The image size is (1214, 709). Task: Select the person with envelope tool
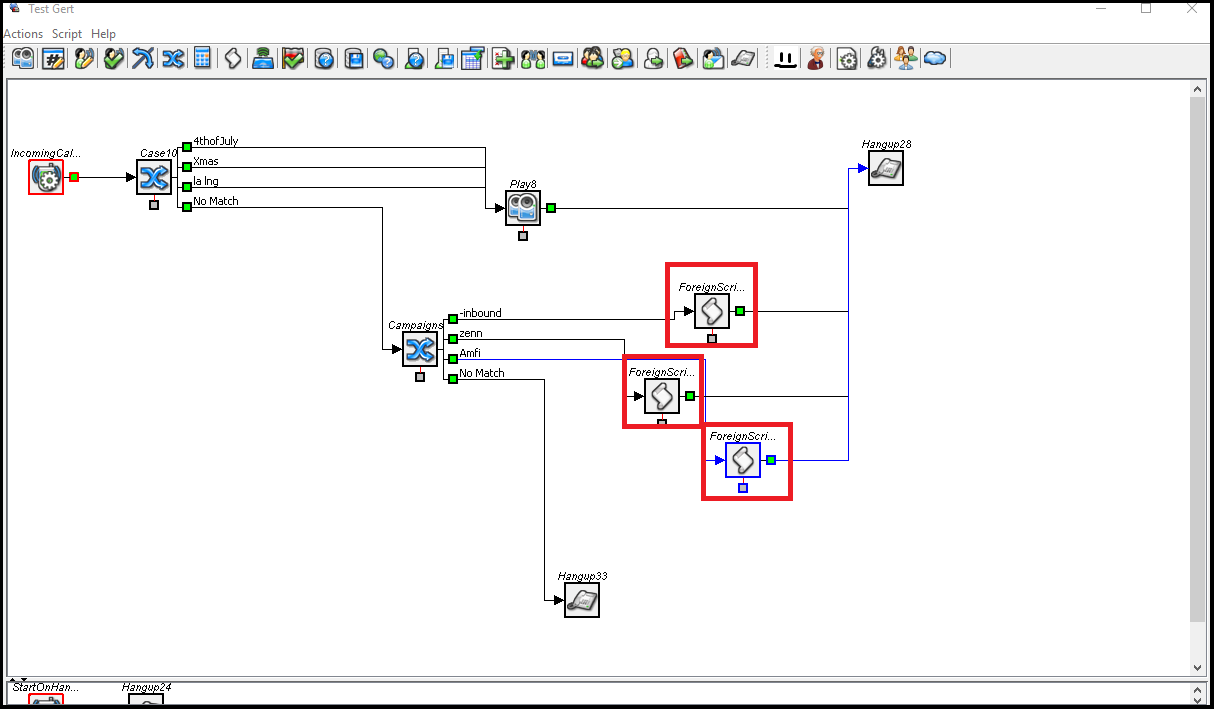point(713,59)
